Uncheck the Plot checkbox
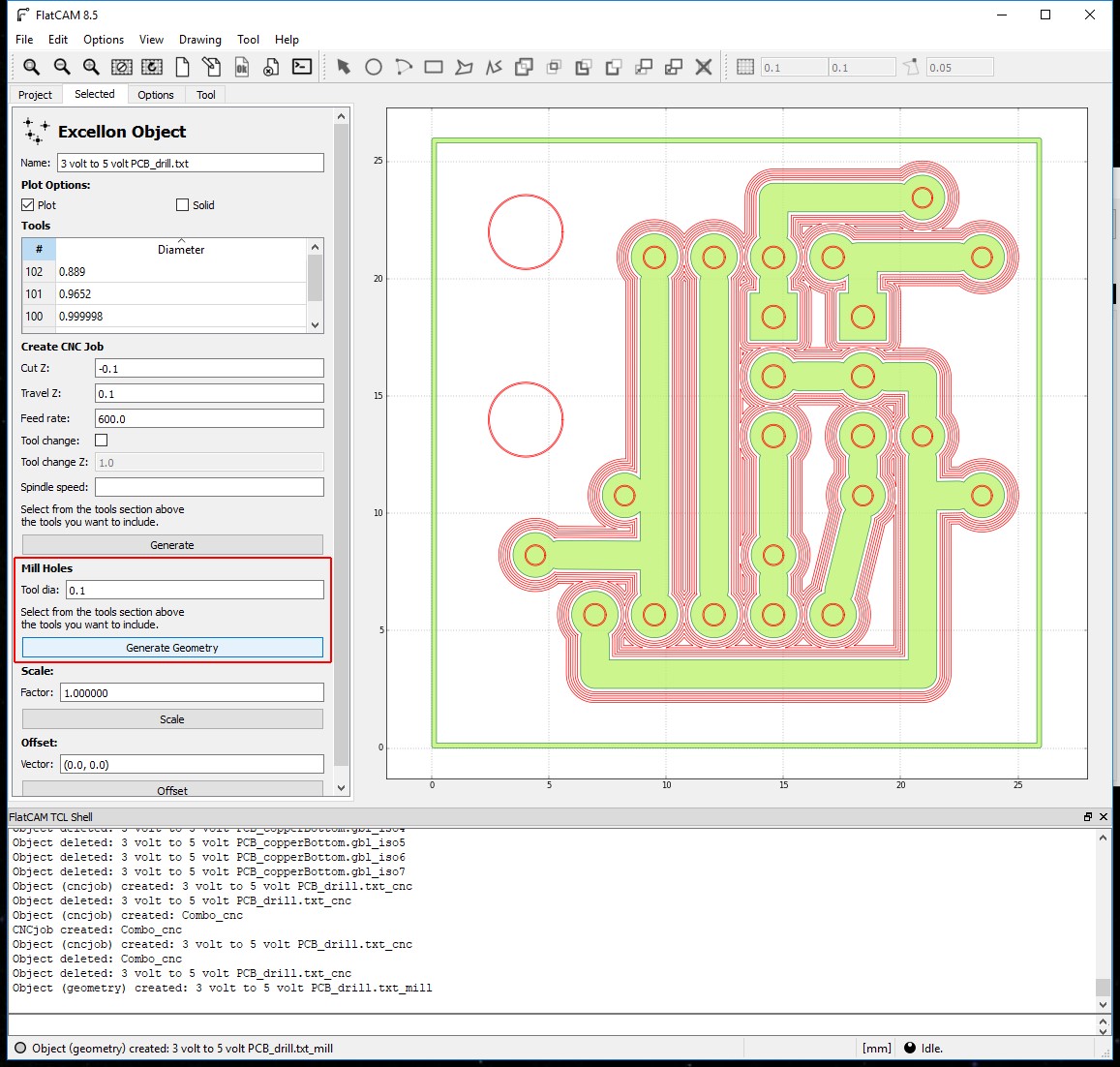 click(x=28, y=205)
